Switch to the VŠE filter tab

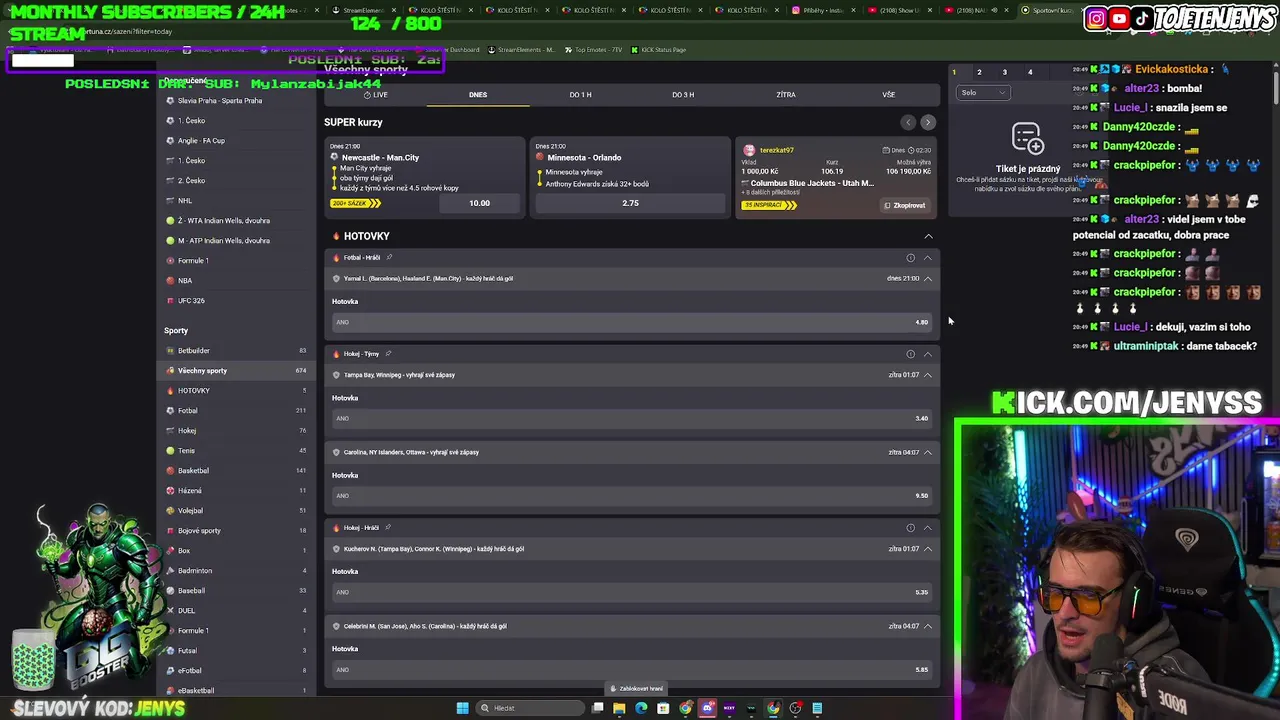click(888, 95)
